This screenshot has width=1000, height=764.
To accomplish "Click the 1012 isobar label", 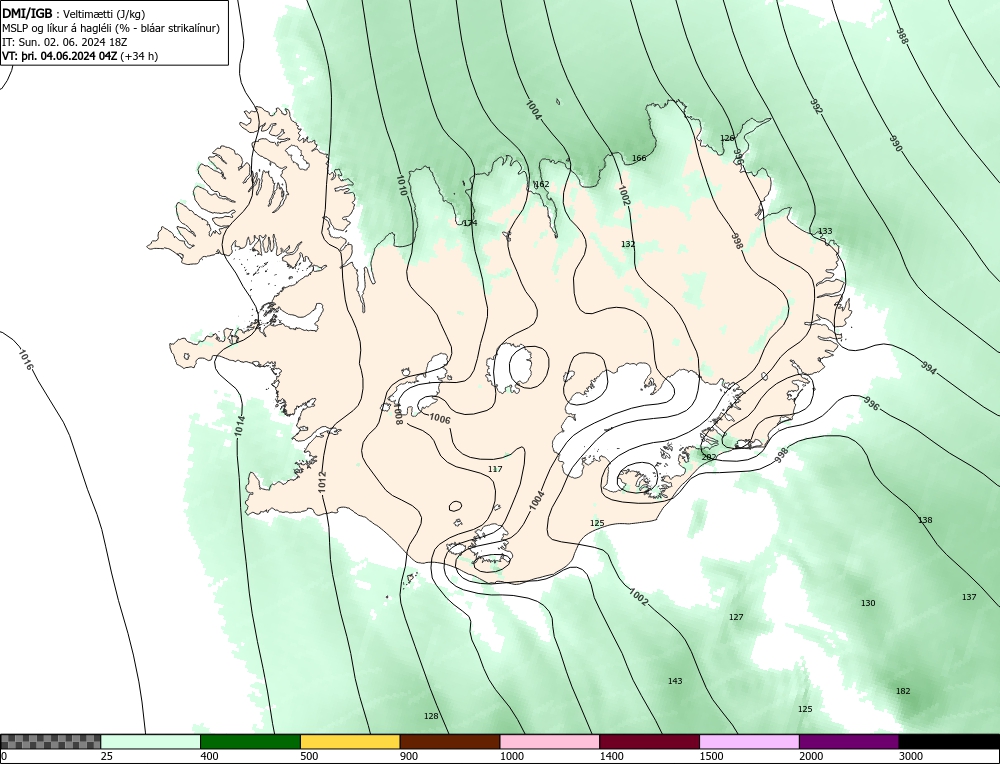I will pyautogui.click(x=322, y=481).
